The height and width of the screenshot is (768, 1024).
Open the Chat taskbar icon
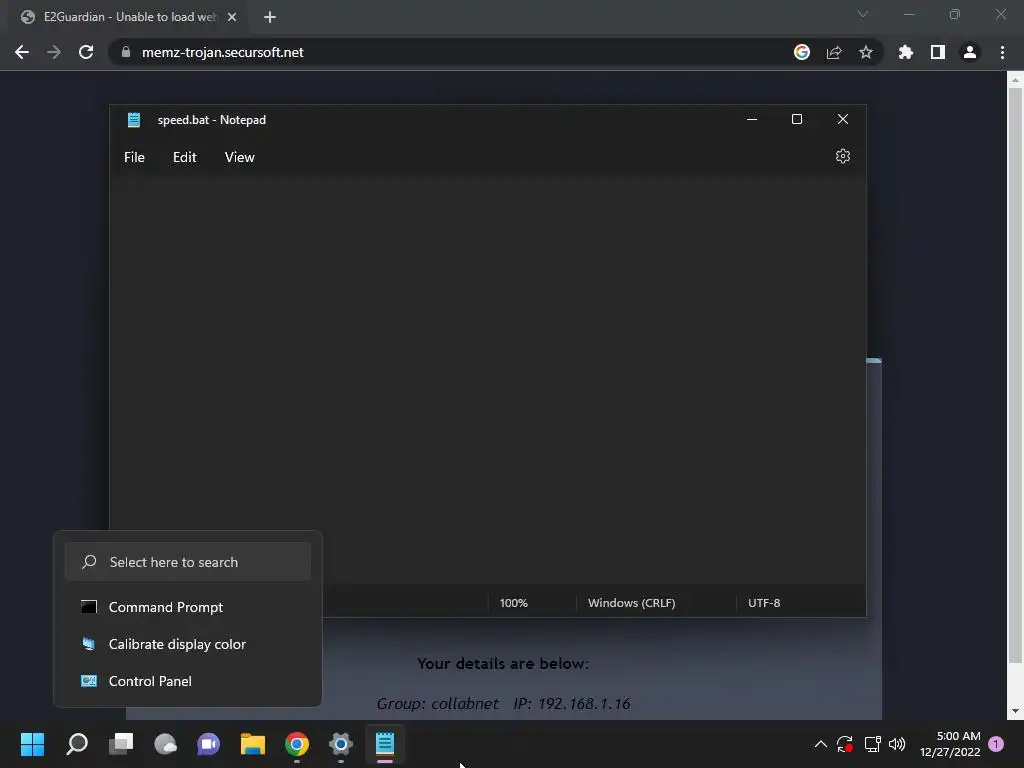pyautogui.click(x=209, y=744)
